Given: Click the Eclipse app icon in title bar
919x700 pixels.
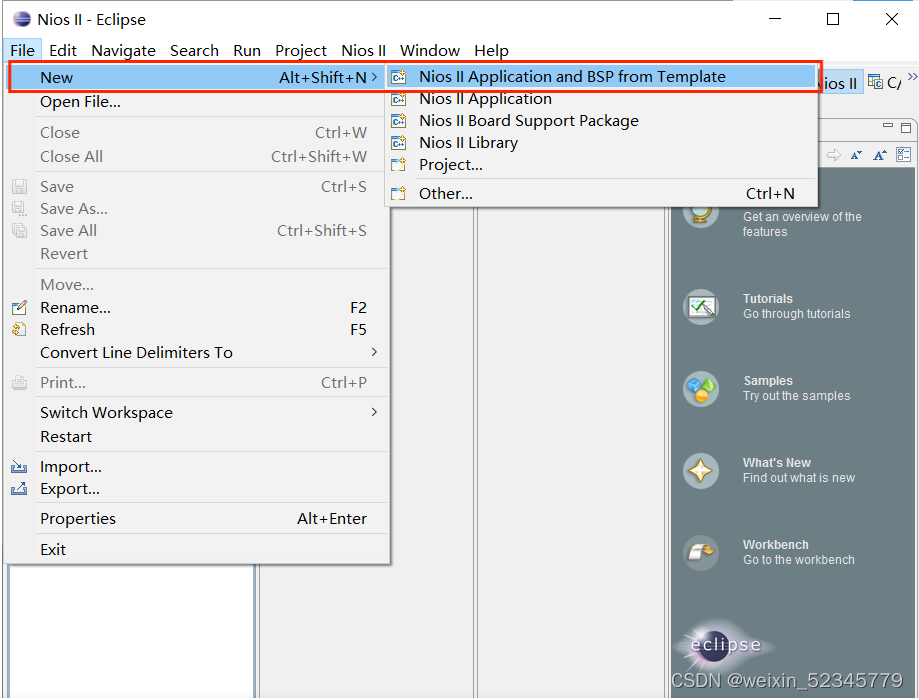Looking at the screenshot, I should point(22,19).
